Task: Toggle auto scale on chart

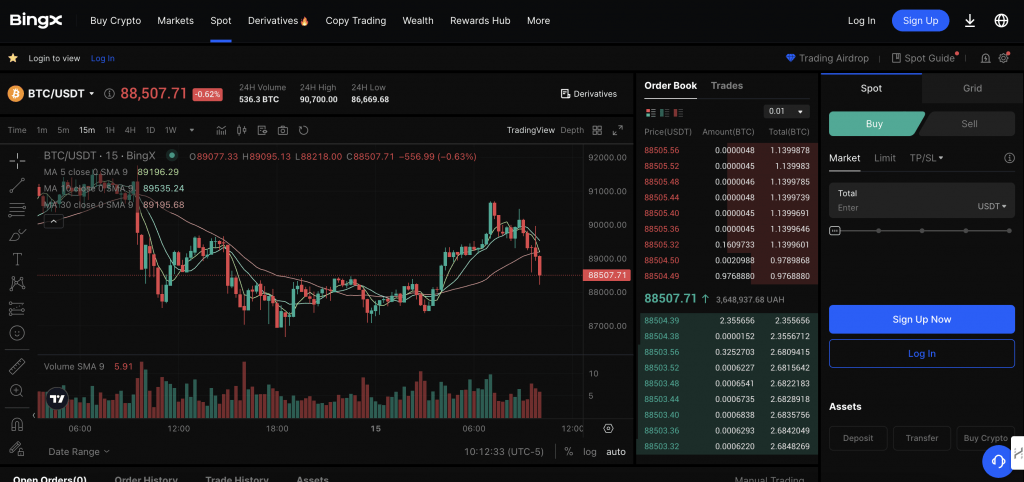Action: click(x=615, y=451)
